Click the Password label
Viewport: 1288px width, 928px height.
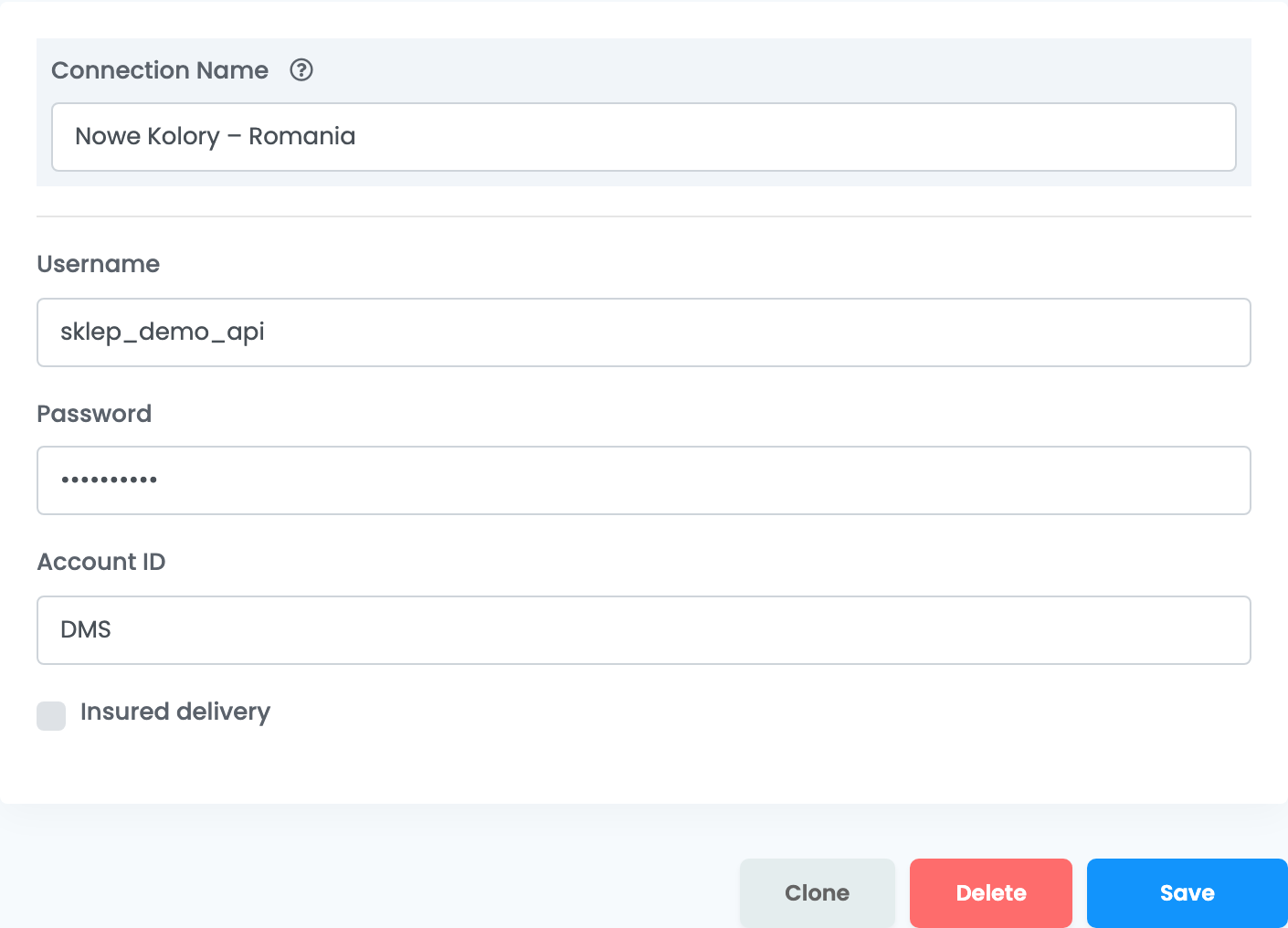[94, 414]
